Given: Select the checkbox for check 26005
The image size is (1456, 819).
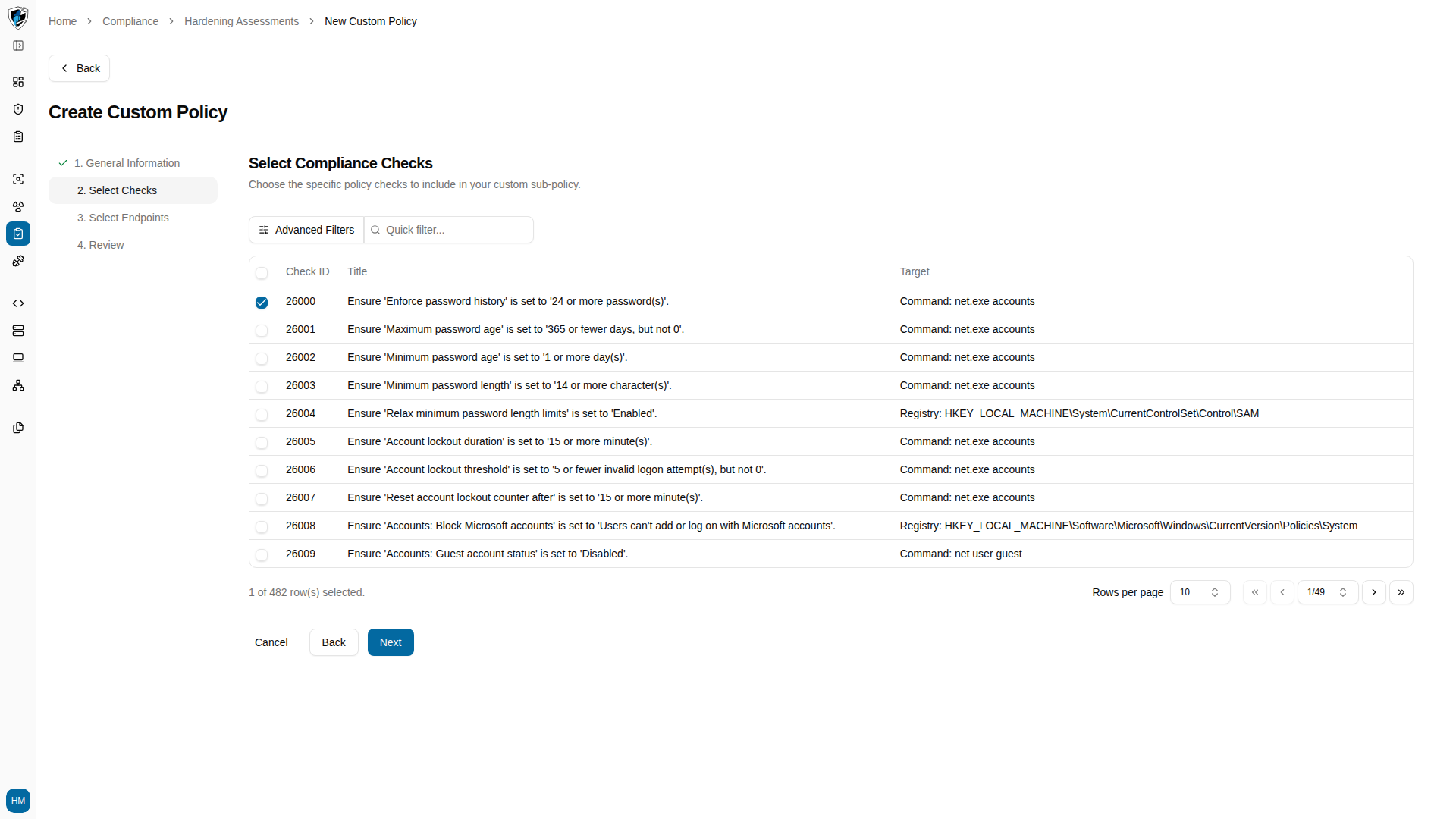Looking at the screenshot, I should [x=262, y=443].
